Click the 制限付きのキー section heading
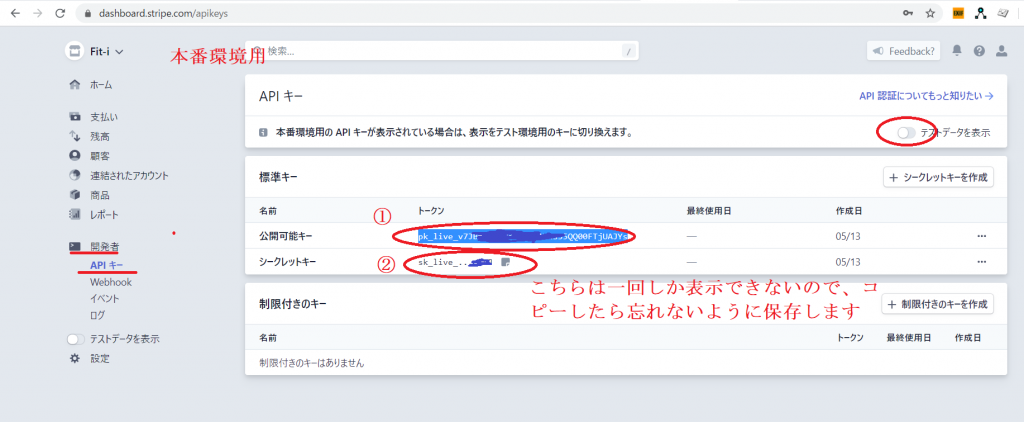Viewport: 1024px width, 422px height. tap(293, 304)
